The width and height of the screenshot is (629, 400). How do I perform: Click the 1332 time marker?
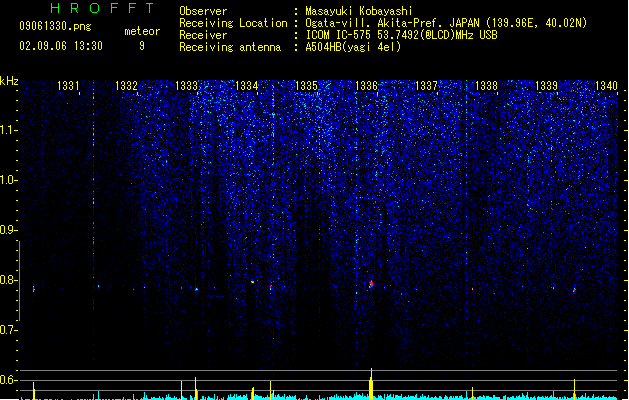(x=126, y=86)
